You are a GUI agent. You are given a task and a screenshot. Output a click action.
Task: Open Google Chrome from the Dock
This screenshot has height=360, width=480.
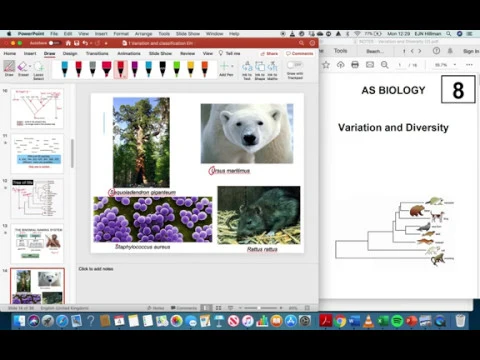point(340,321)
